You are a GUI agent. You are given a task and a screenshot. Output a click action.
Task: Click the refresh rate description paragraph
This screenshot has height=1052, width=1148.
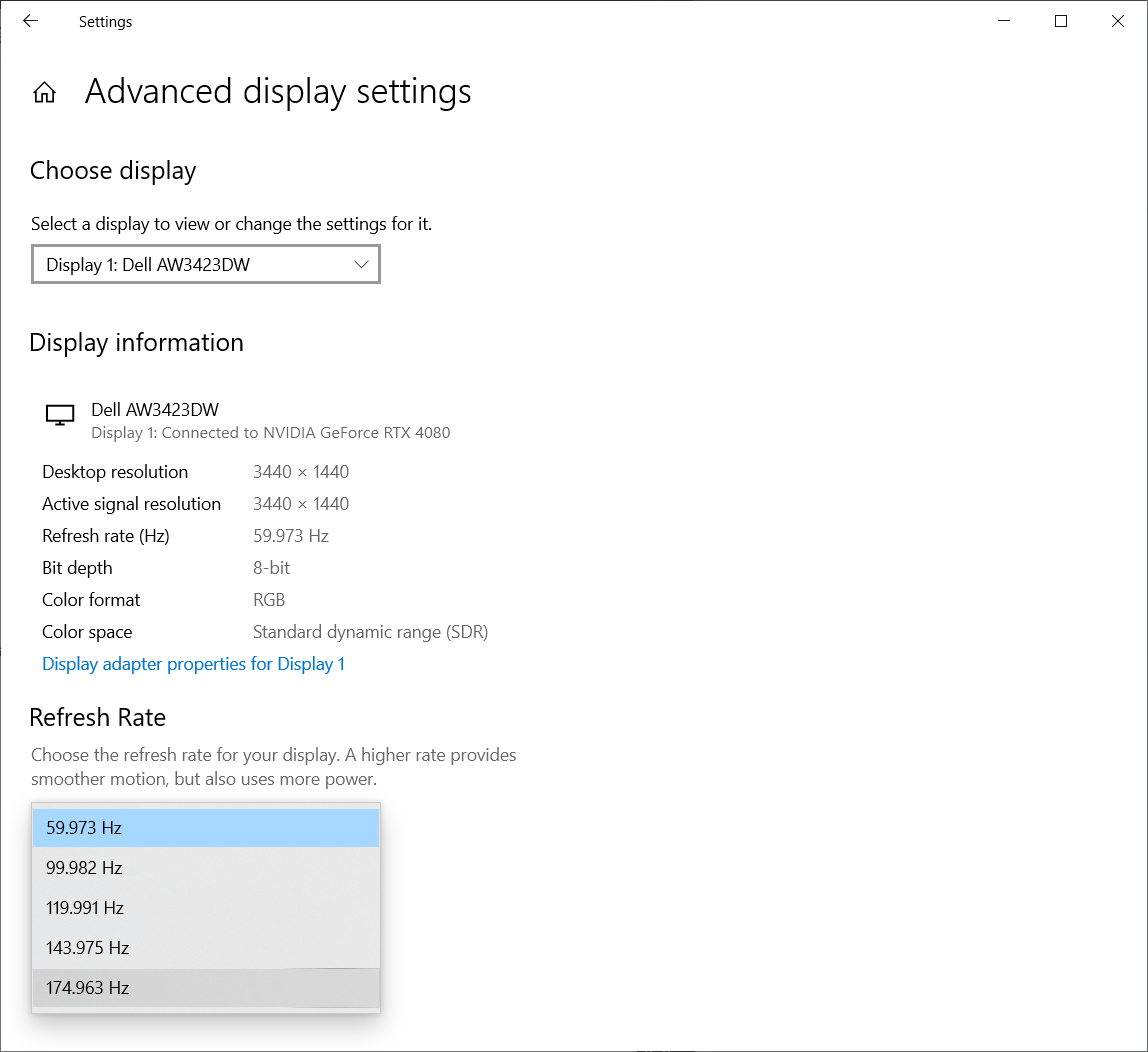pyautogui.click(x=274, y=767)
